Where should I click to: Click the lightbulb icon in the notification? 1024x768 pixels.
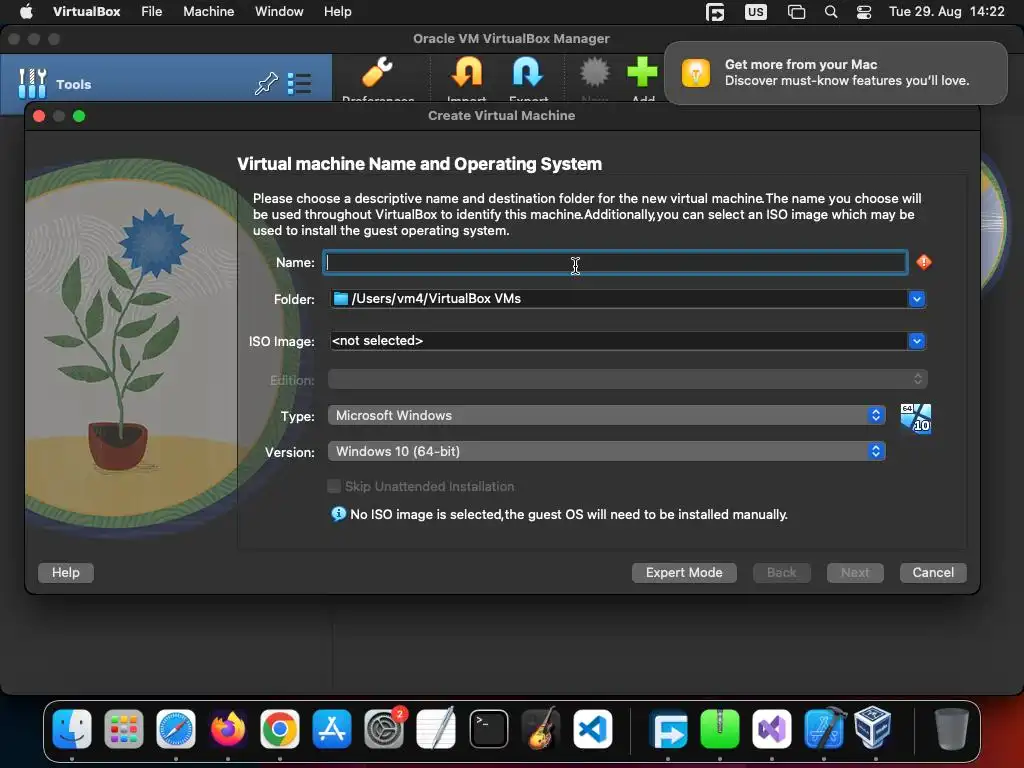(696, 72)
